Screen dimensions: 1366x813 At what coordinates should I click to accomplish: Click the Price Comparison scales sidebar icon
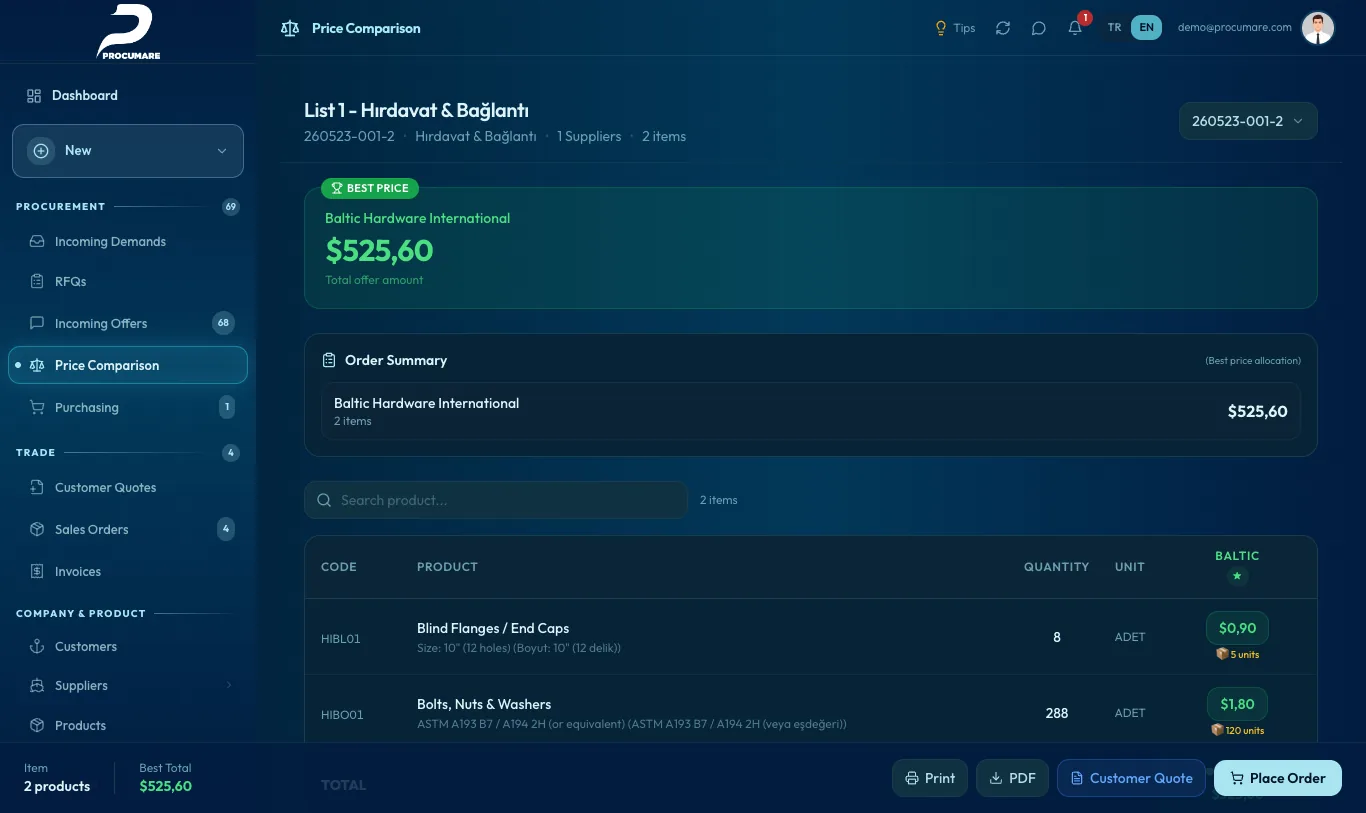coord(37,366)
